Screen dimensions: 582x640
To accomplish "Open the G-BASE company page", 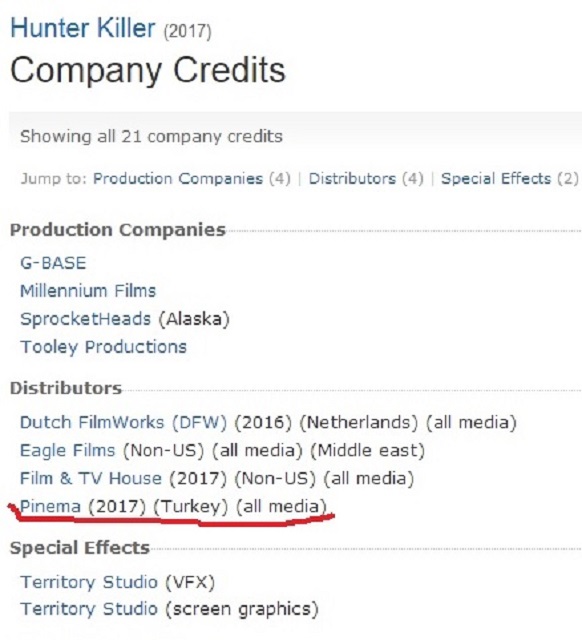I will click(x=53, y=263).
